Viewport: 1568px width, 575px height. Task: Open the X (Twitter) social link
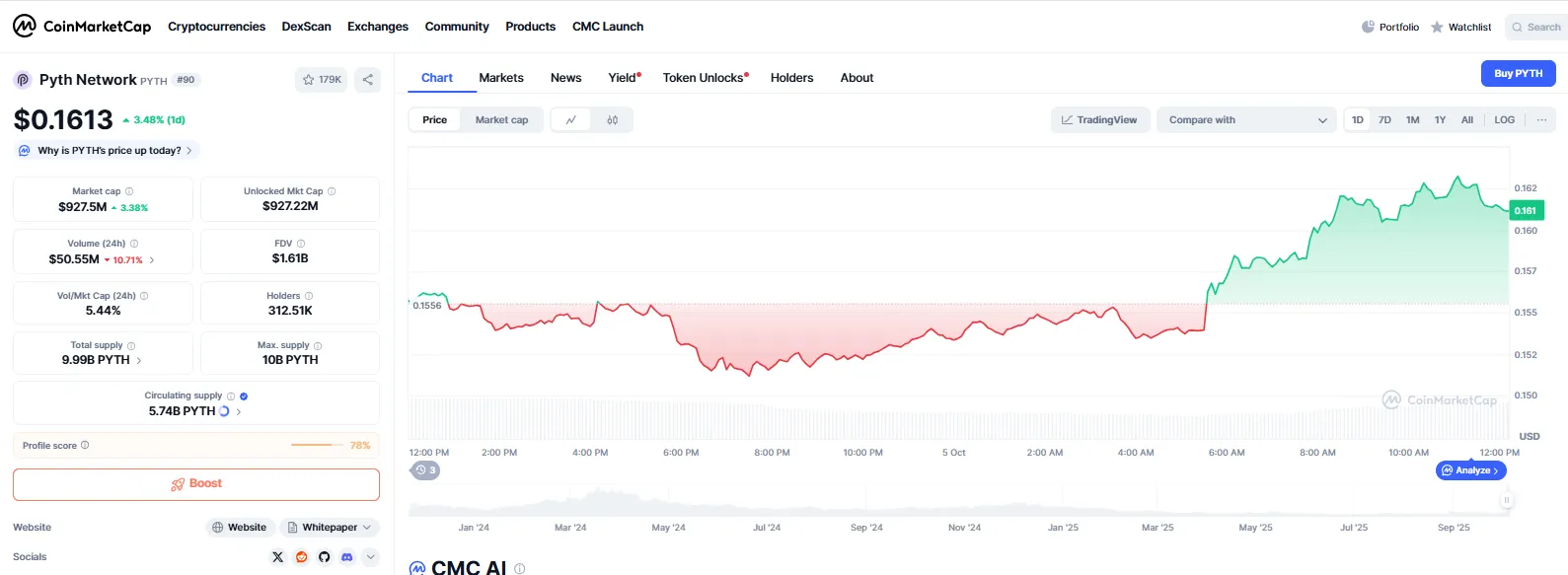277,557
